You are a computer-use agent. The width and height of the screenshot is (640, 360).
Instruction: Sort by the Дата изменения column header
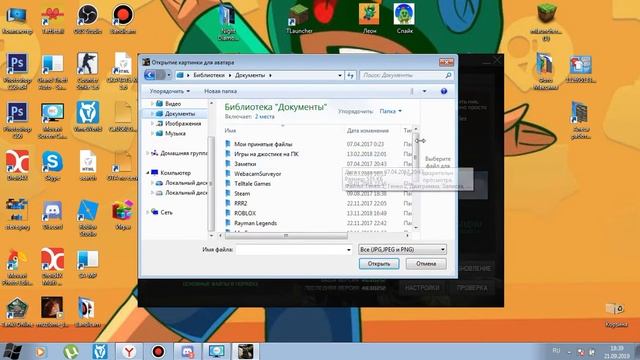[367, 131]
